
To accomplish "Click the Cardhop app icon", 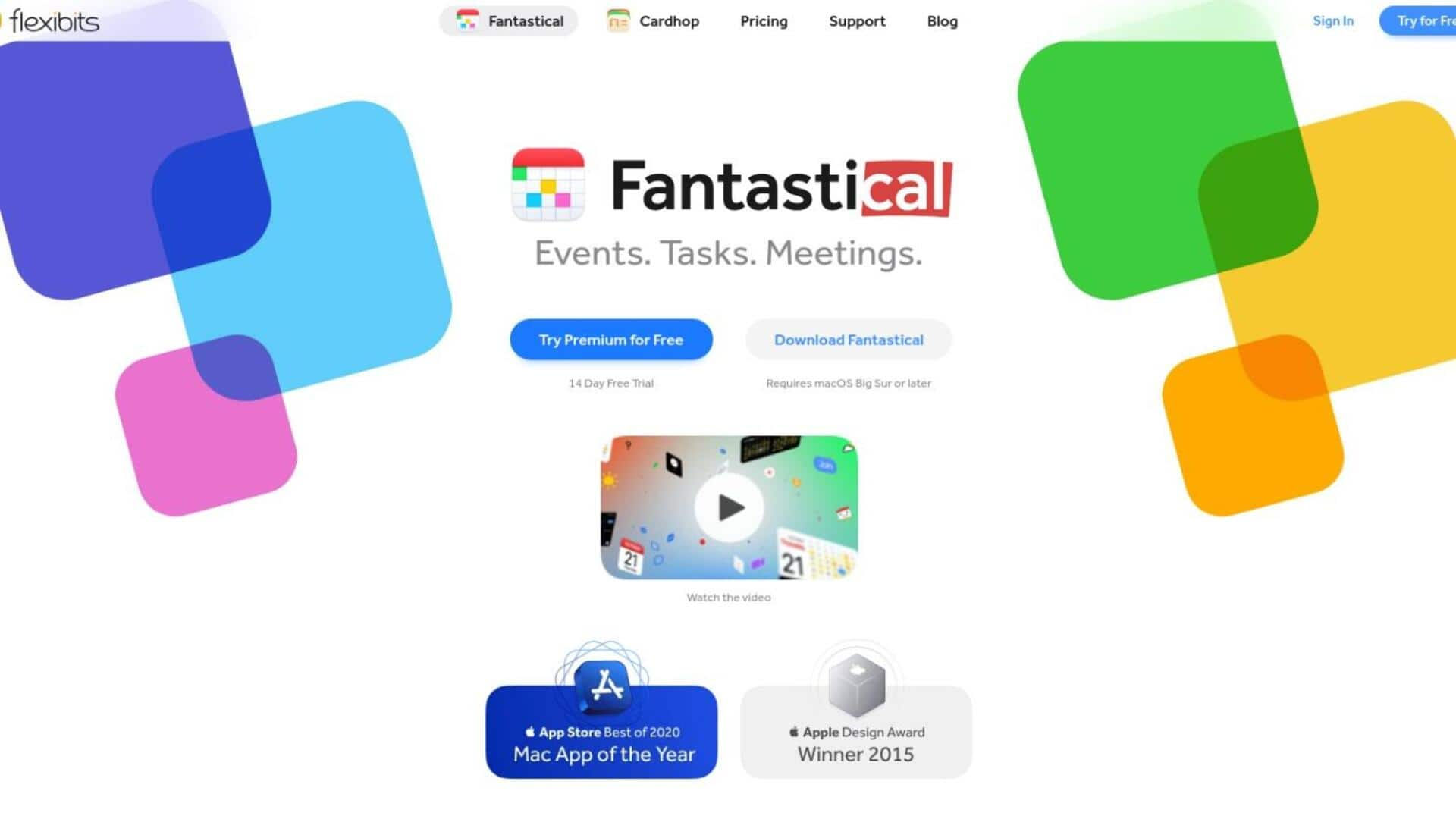I will (x=619, y=20).
